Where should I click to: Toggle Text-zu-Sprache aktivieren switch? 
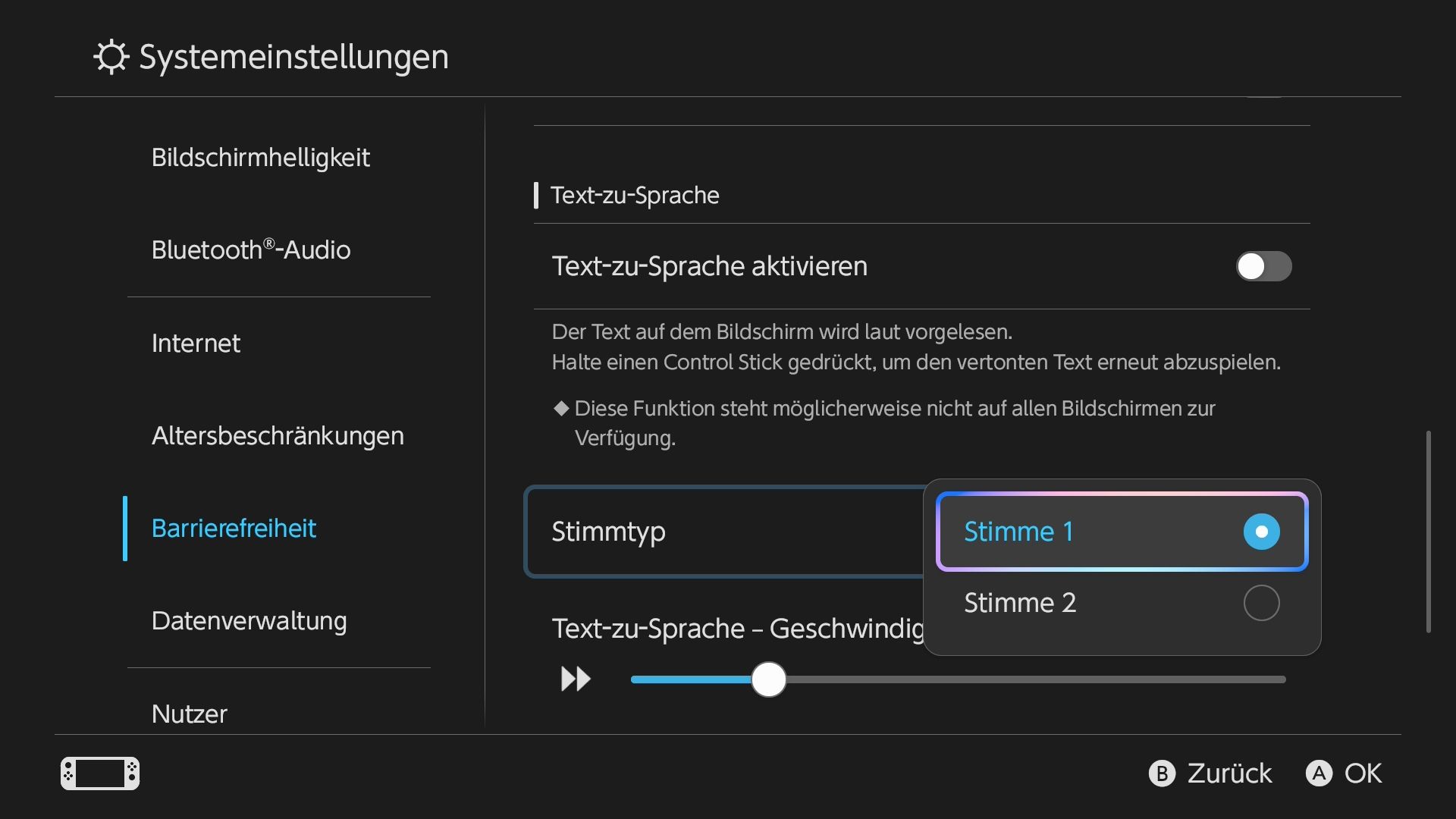(x=1263, y=266)
